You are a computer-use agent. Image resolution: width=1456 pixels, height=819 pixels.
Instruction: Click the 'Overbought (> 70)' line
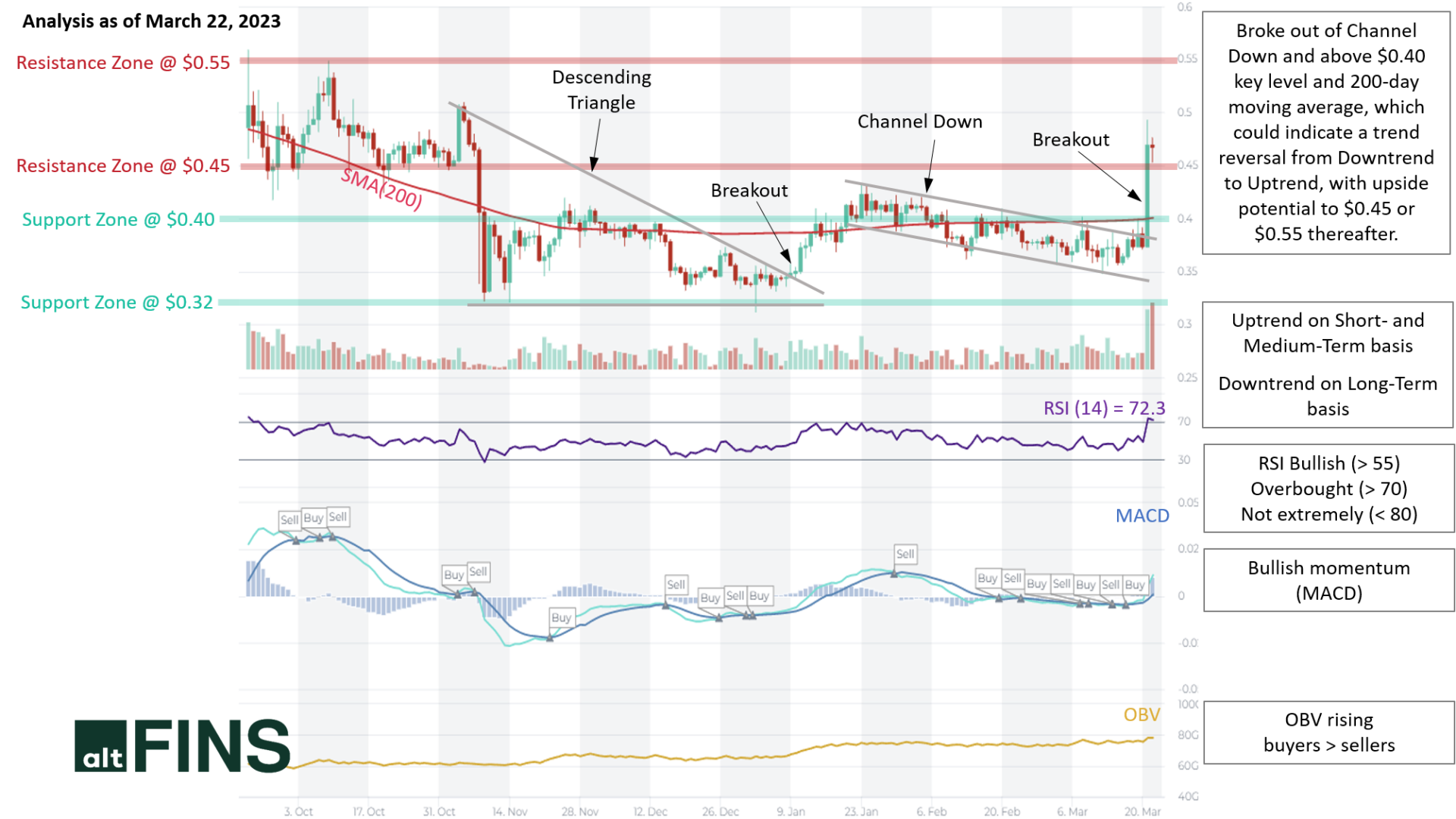point(1329,489)
